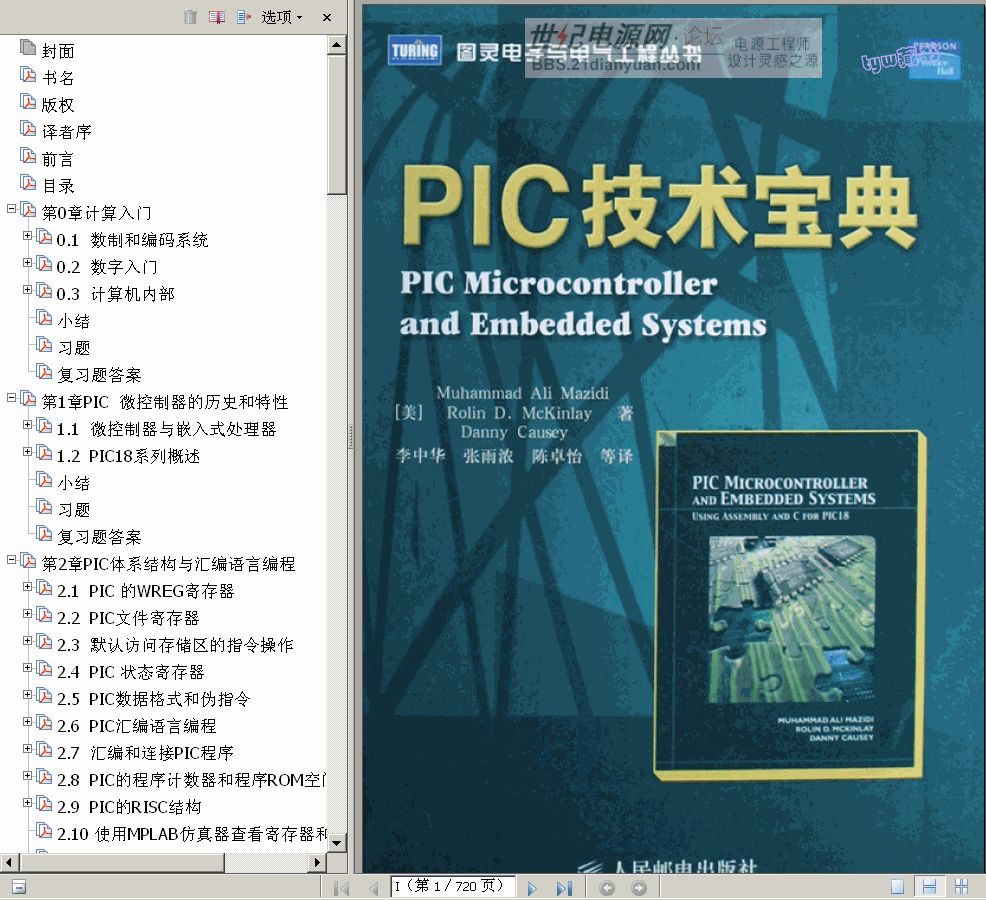
Task: Switch to continuous page layout
Action: (929, 887)
